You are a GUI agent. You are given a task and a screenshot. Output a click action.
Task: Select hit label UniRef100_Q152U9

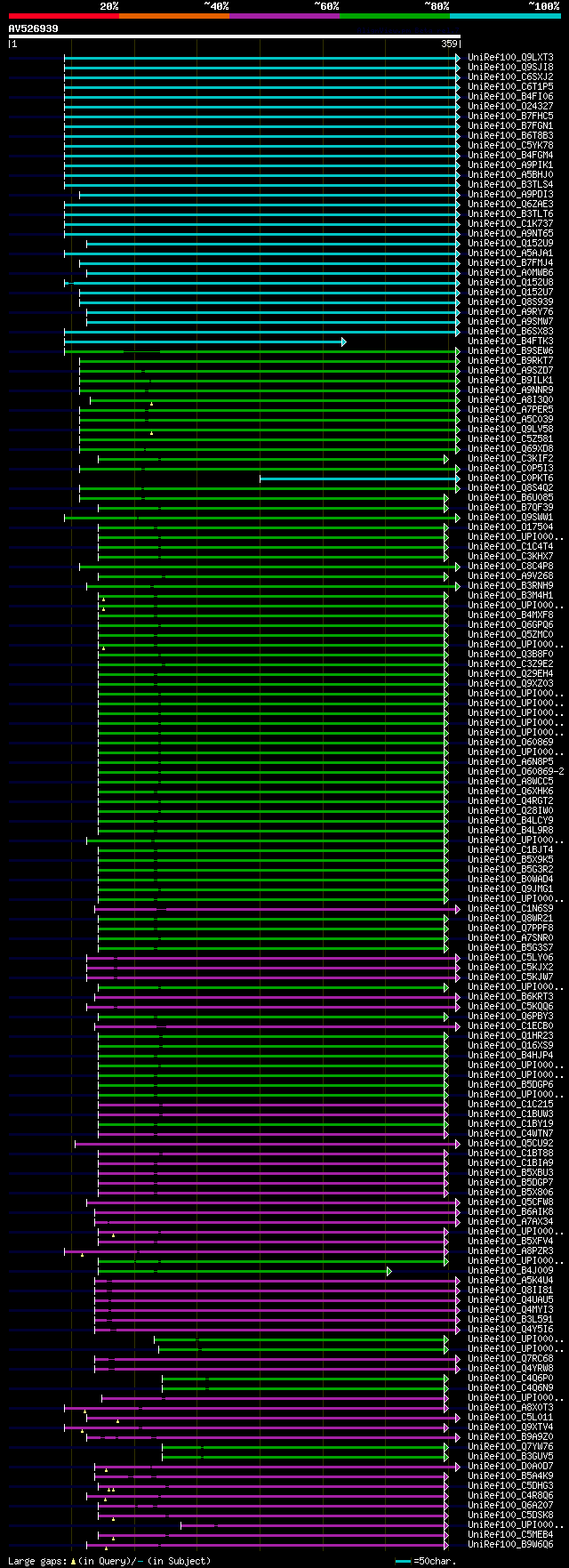[510, 244]
